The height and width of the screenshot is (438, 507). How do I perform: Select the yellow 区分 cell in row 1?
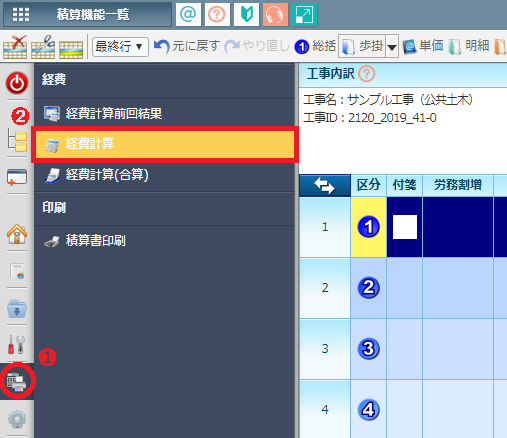[x=368, y=227]
